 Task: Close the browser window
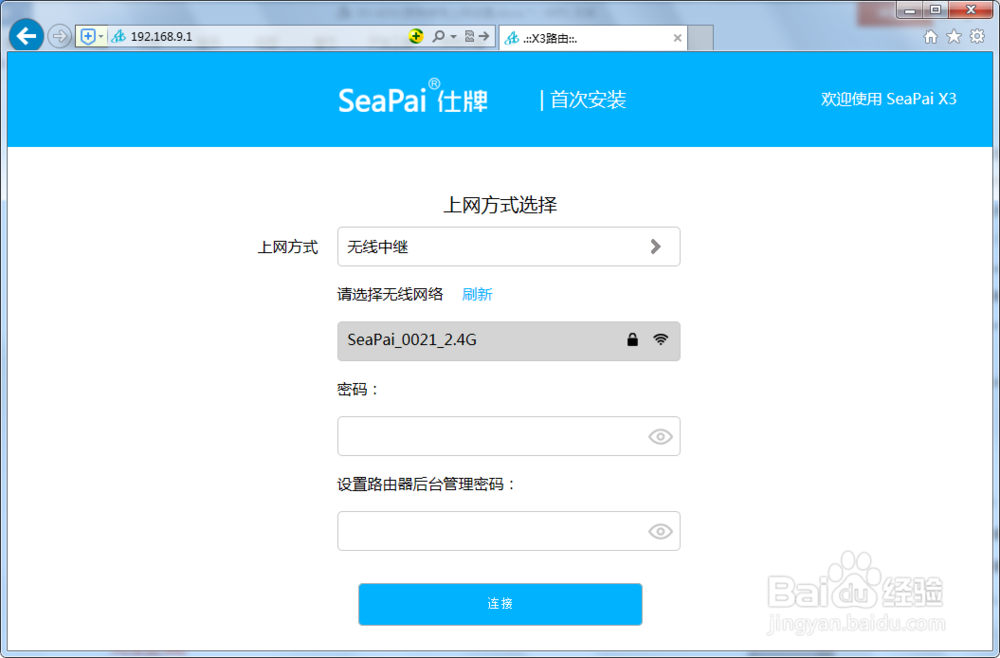pyautogui.click(x=971, y=10)
